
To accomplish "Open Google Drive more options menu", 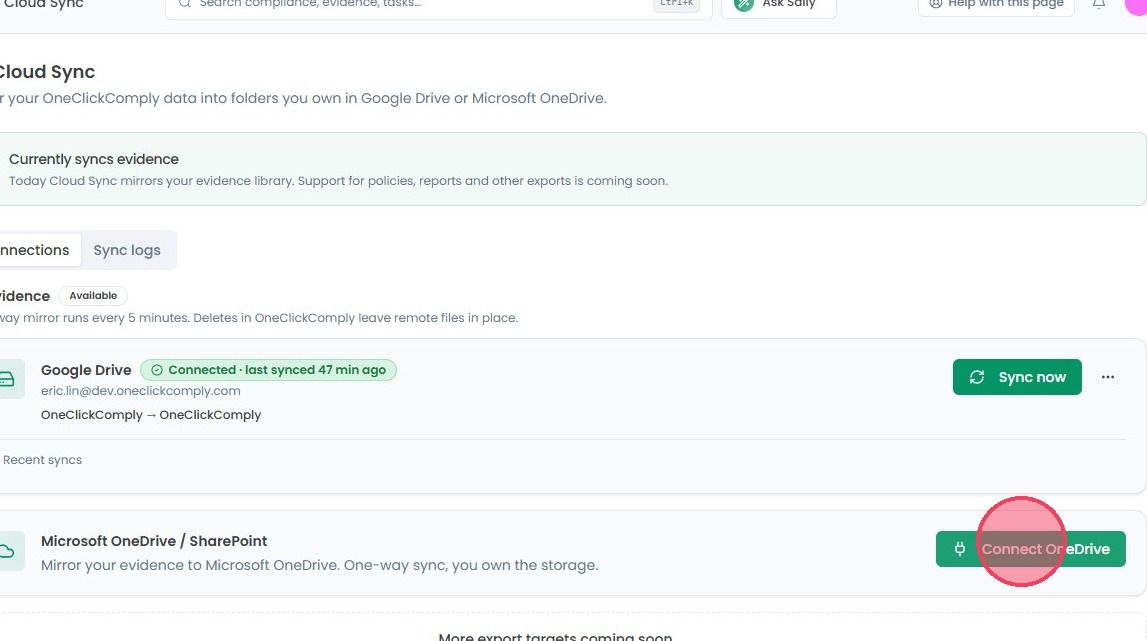I will 1107,377.
